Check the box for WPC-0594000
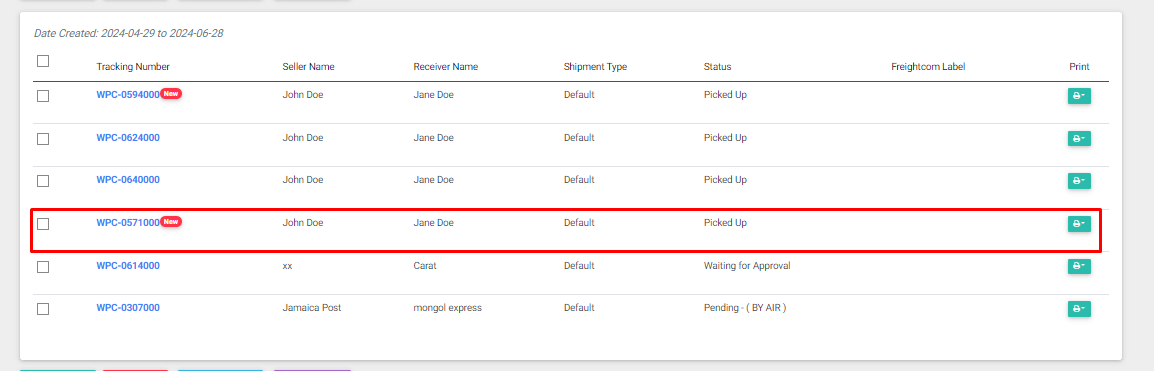The width and height of the screenshot is (1154, 371). [43, 96]
